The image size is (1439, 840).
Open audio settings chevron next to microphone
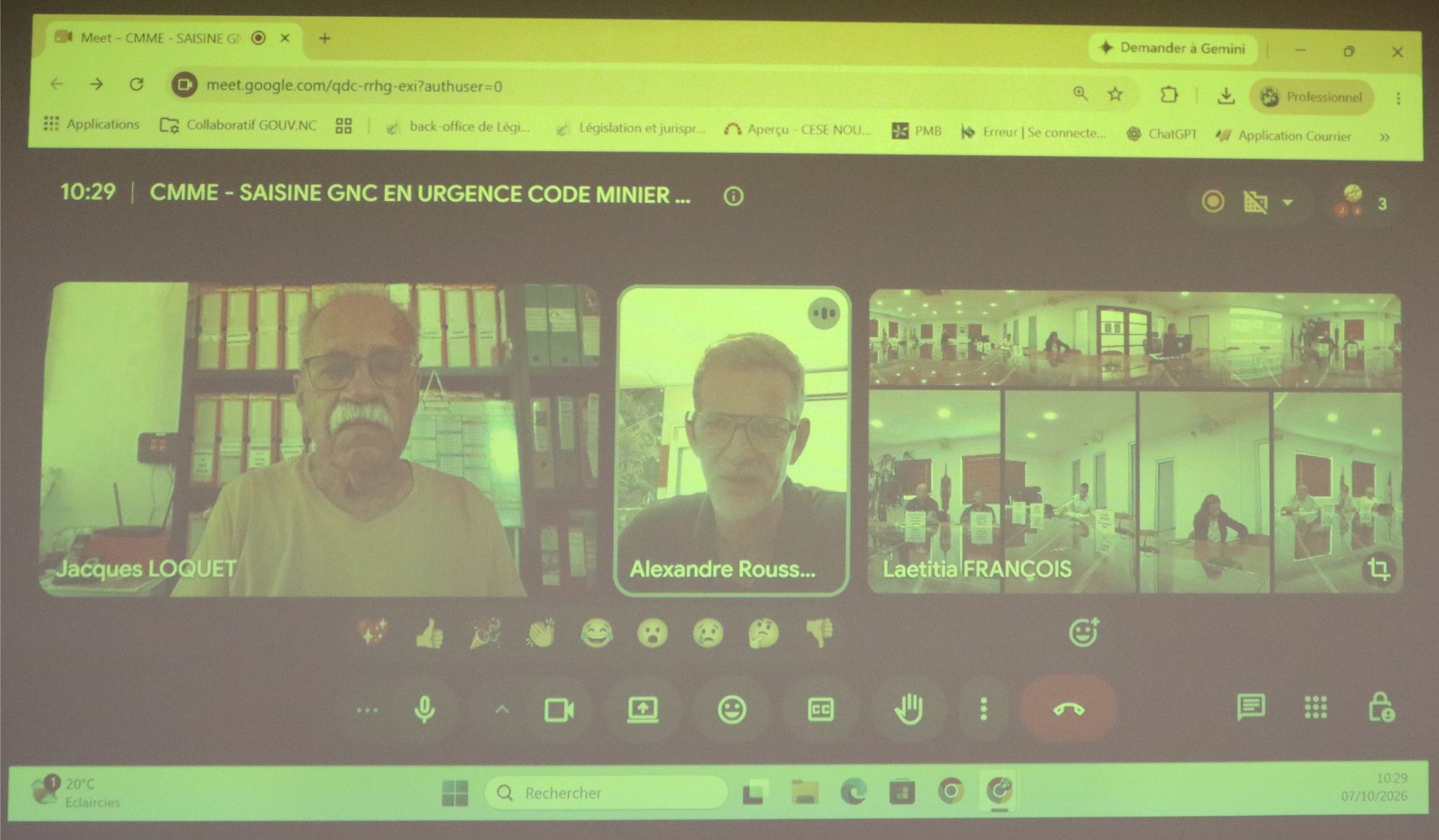501,710
